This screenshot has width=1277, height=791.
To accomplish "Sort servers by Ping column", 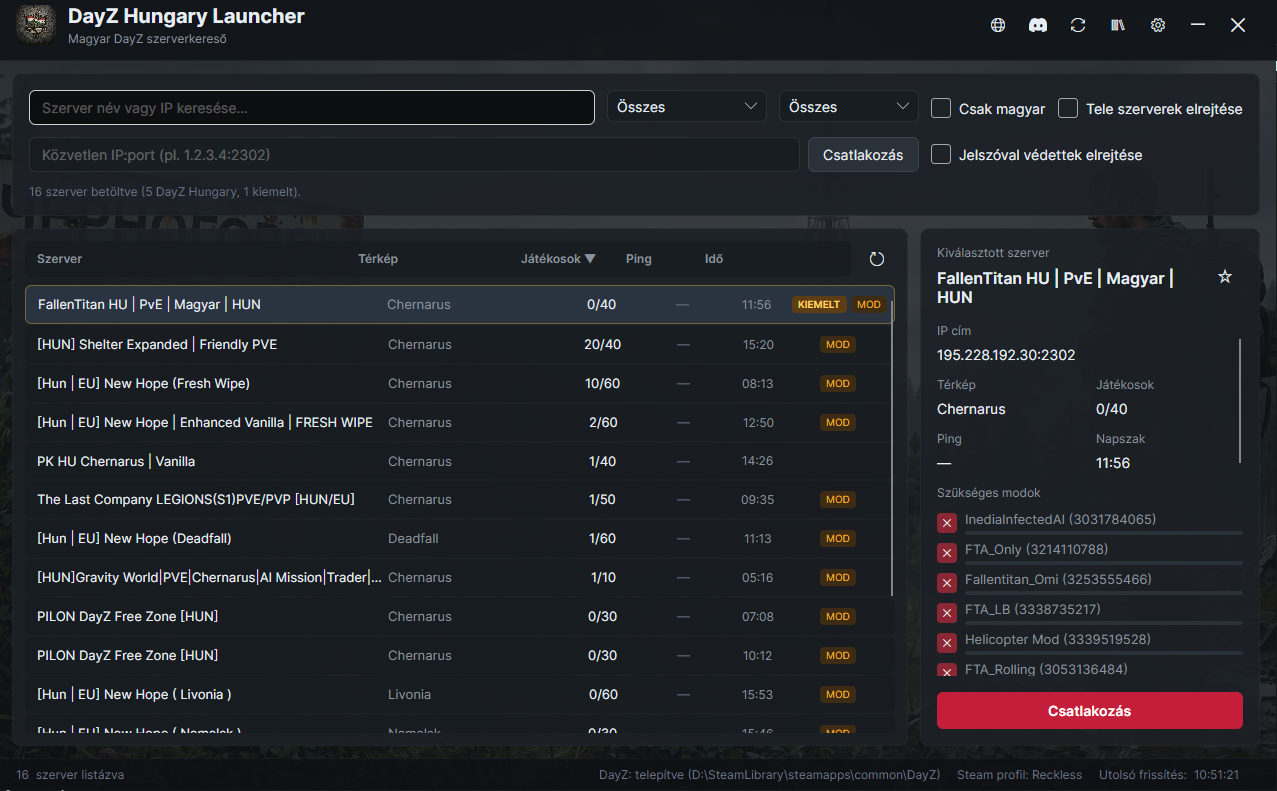I will [x=638, y=259].
